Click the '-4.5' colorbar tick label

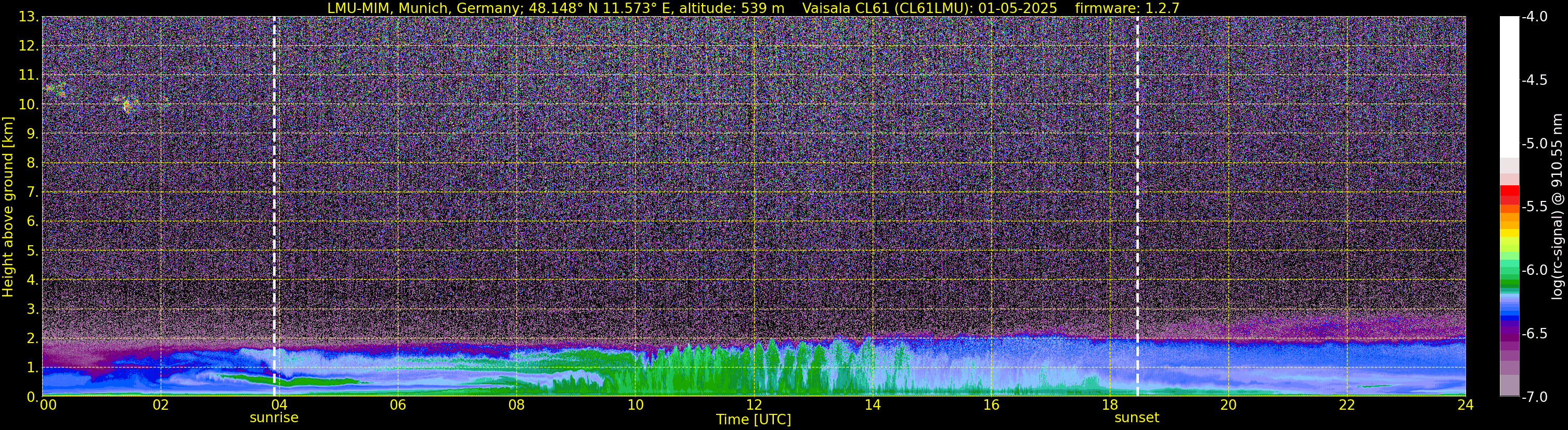pyautogui.click(x=1534, y=80)
